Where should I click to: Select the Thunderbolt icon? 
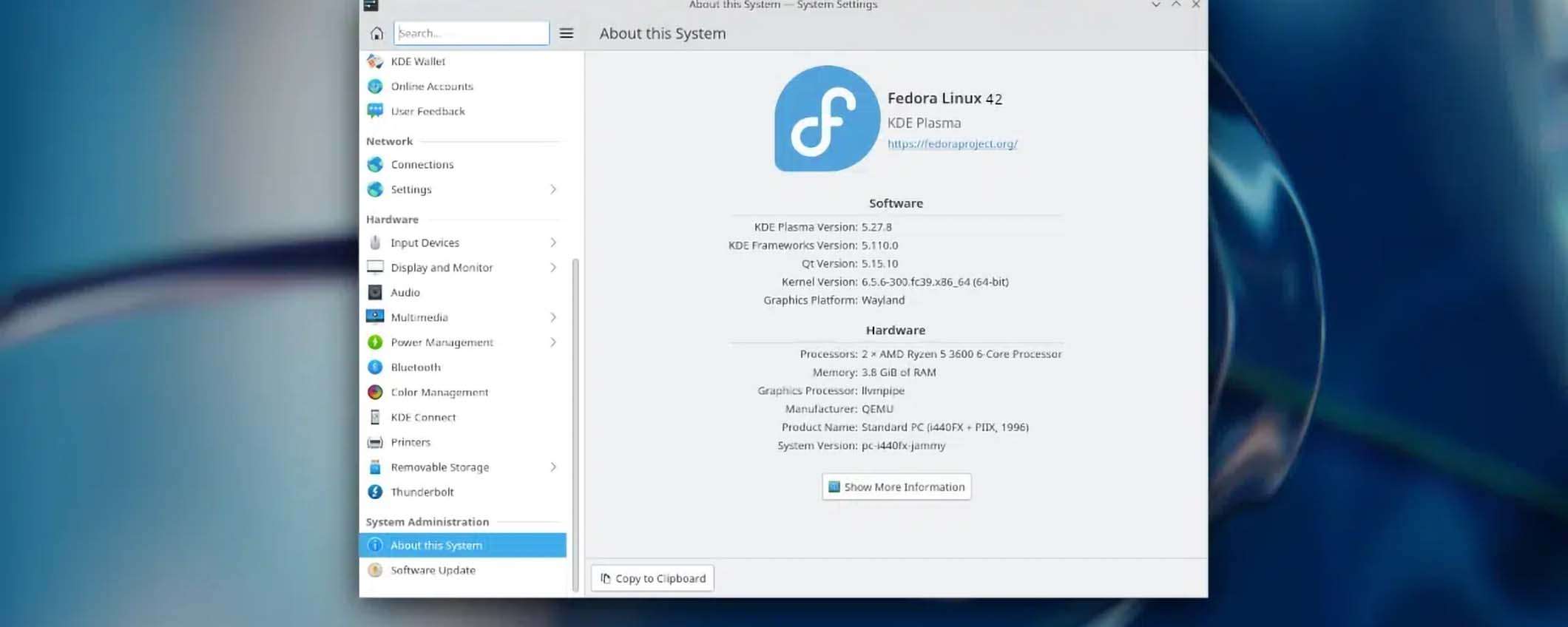point(375,492)
